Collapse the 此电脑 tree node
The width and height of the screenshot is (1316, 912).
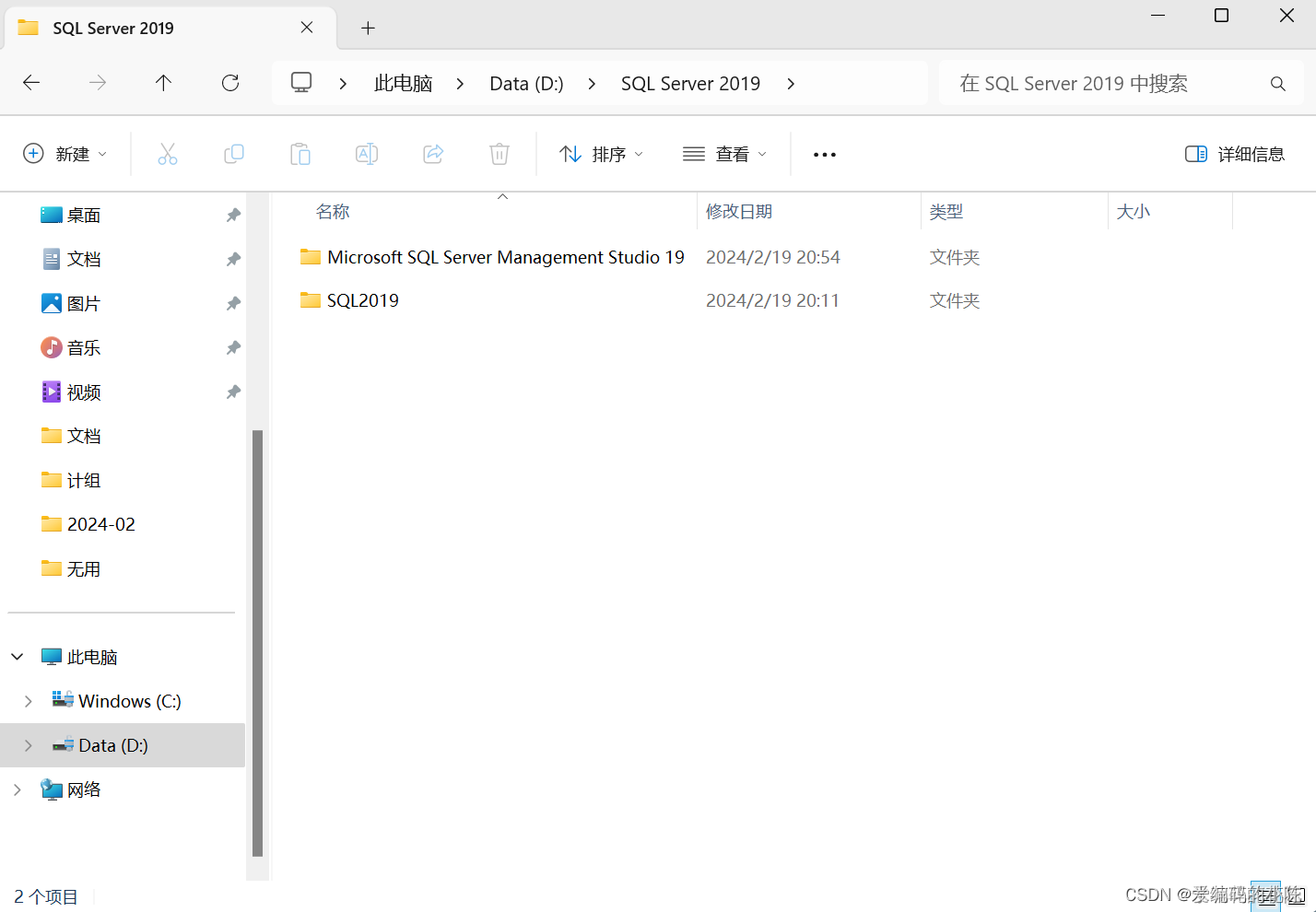coord(18,657)
